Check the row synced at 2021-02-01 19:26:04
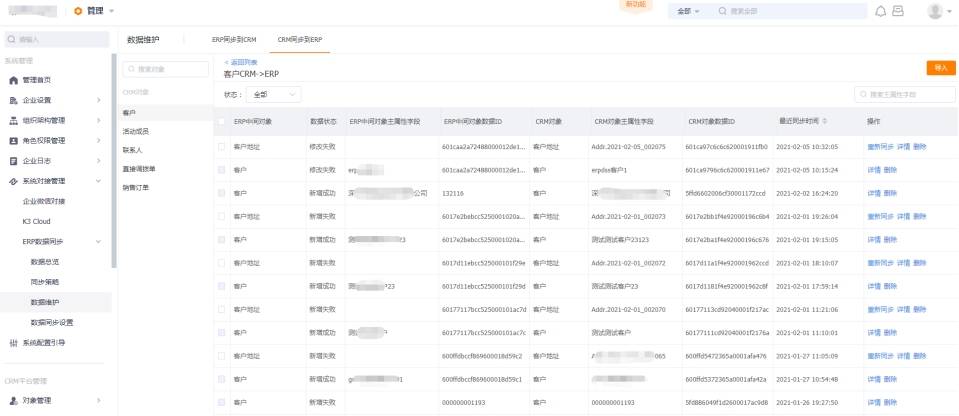Image resolution: width=959 pixels, height=416 pixels. coord(221,217)
